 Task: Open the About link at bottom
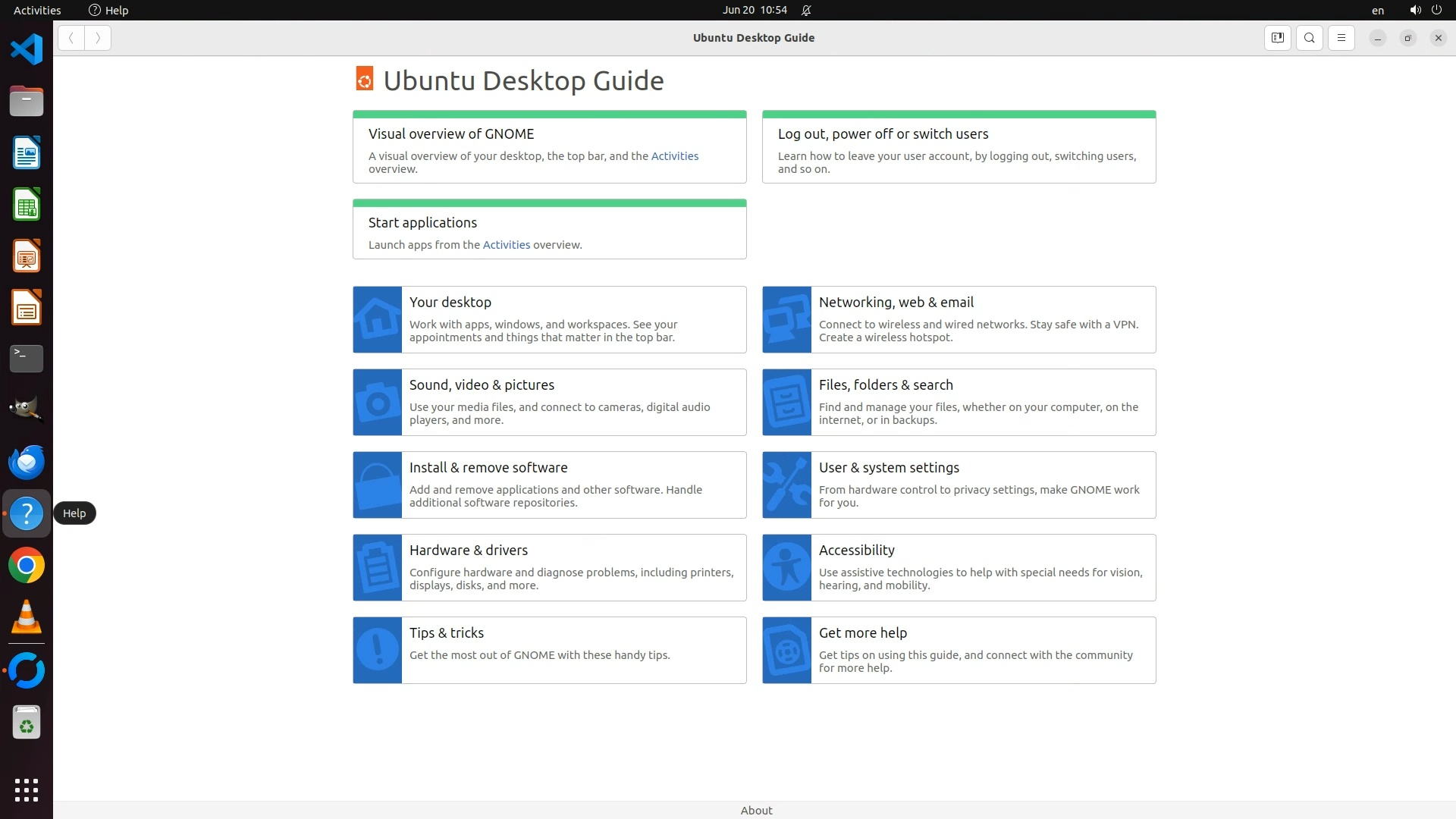tap(756, 810)
